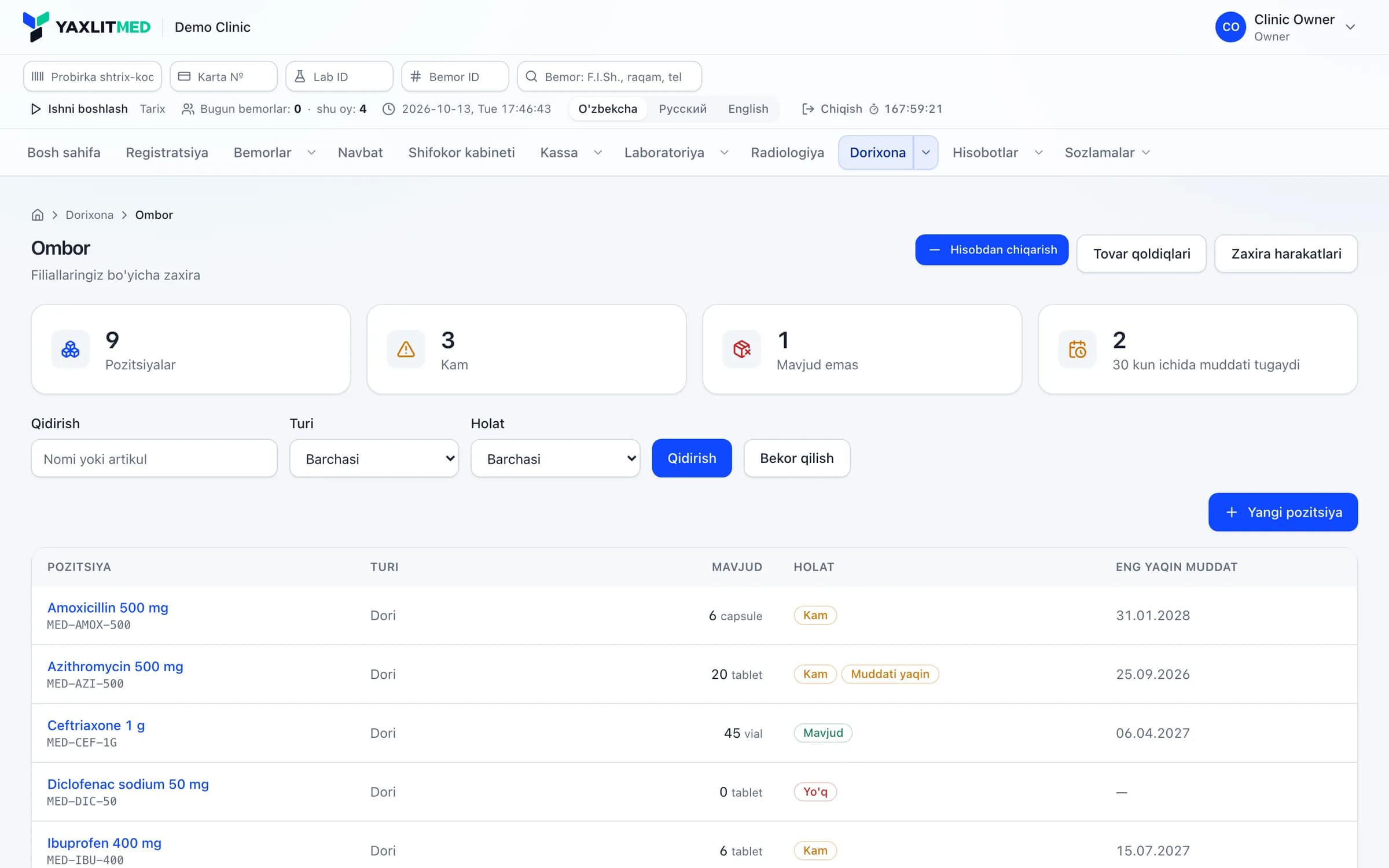1389x868 pixels.
Task: Open Shifokor kabineti
Action: pos(461,152)
